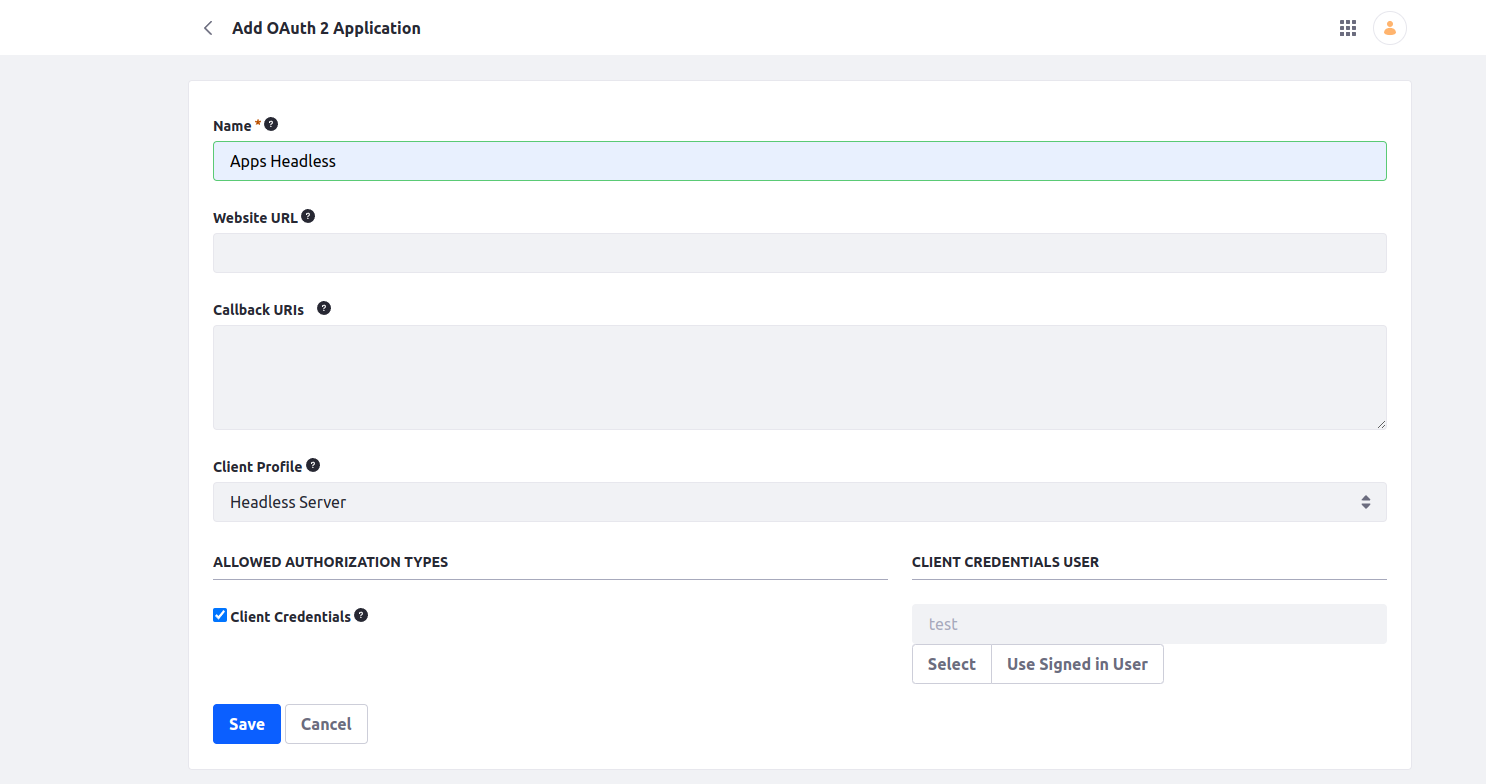Click the Callback URIs label
This screenshot has height=784, width=1486.
coord(258,310)
